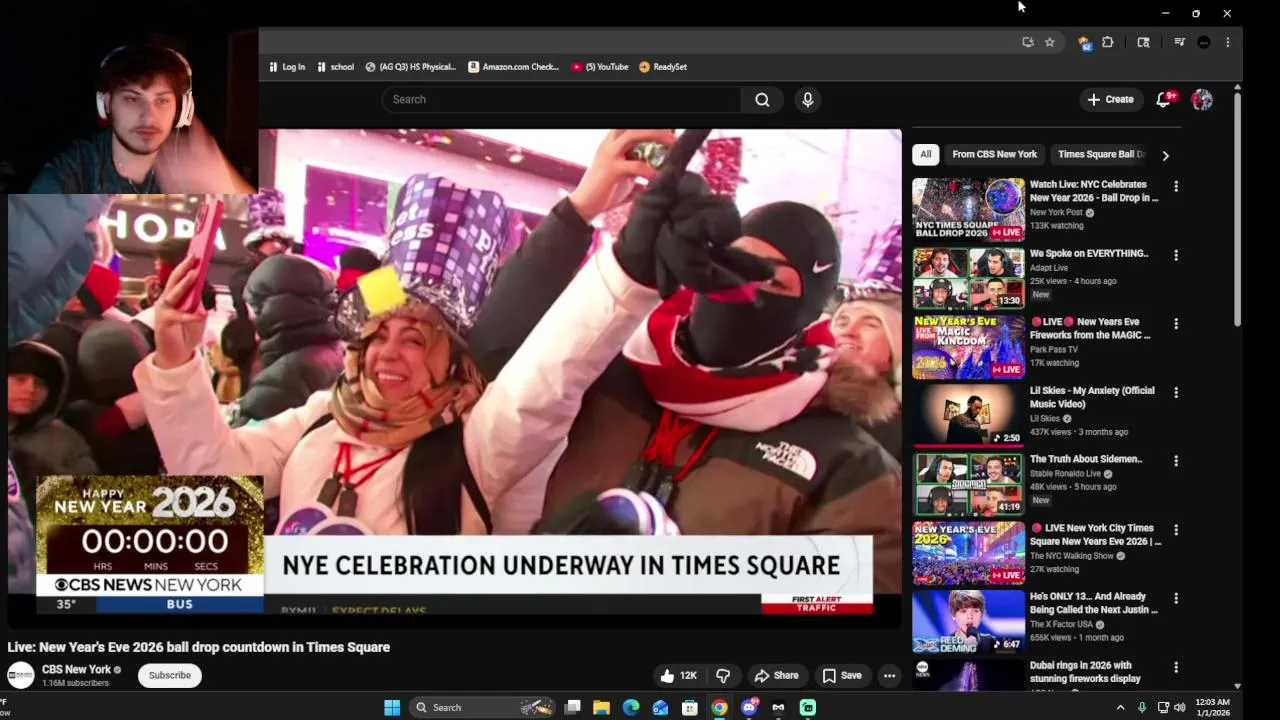The height and width of the screenshot is (720, 1280).
Task: Open options for The Truth About Sidemen video
Action: coord(1176,461)
